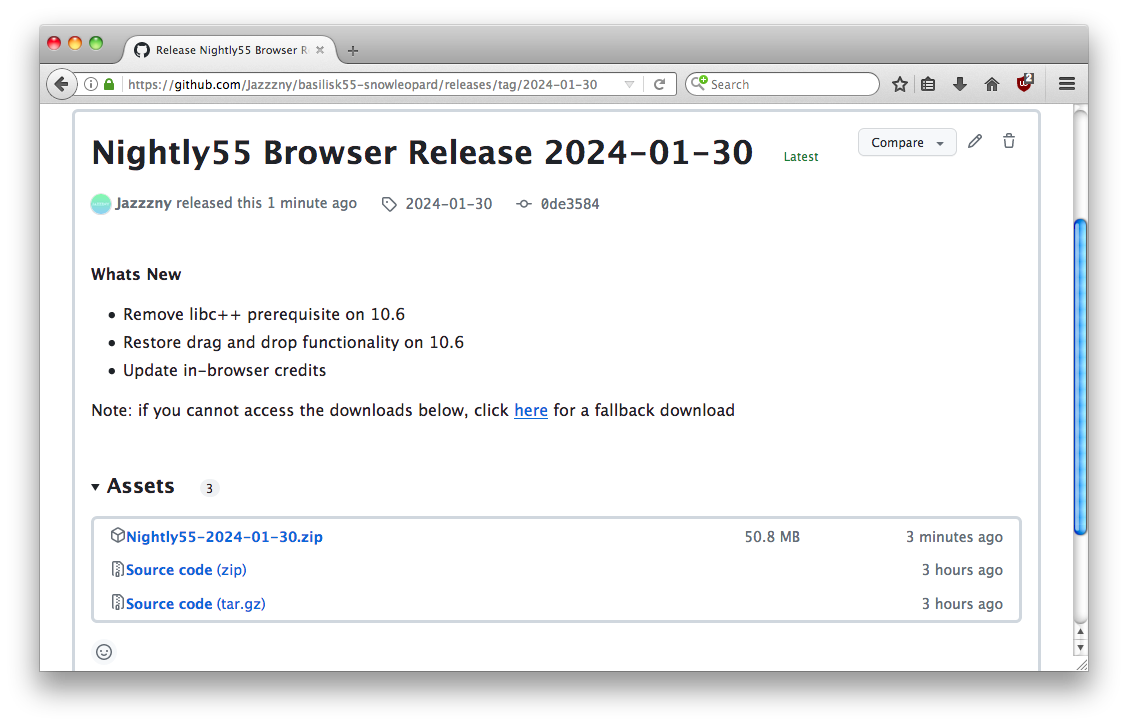
Task: Click the trash icon to delete release
Action: pyautogui.click(x=1009, y=142)
